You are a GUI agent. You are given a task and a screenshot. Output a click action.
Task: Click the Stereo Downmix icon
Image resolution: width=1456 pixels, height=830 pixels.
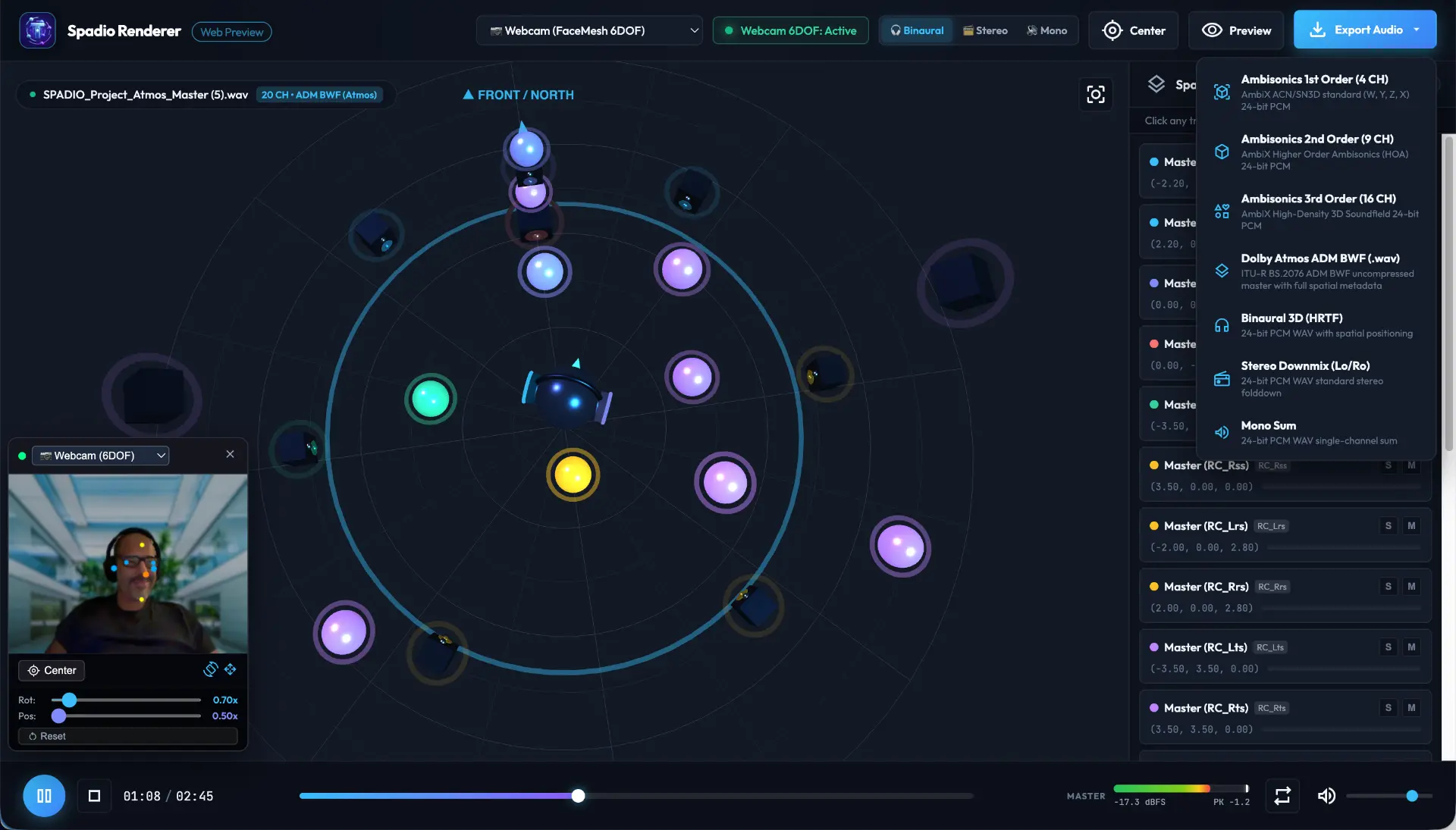pyautogui.click(x=1222, y=378)
